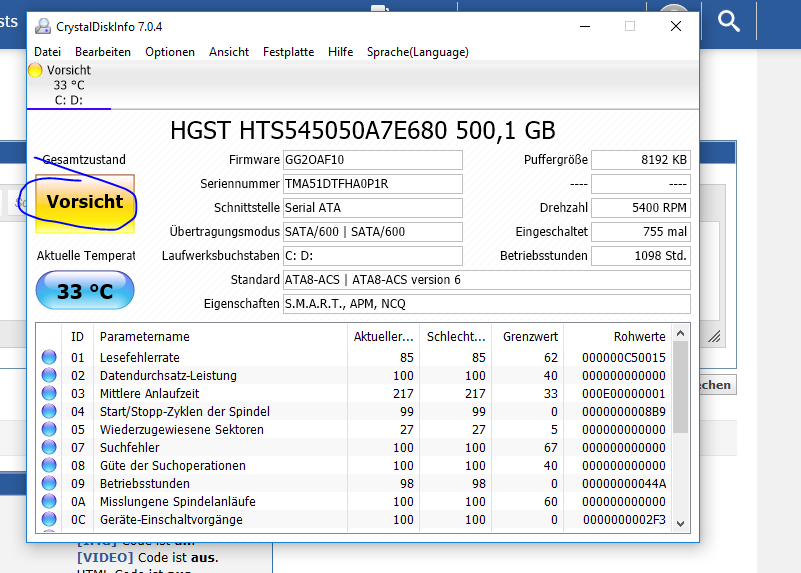Click the Parametername column header
The image size is (801, 573).
tap(220, 337)
